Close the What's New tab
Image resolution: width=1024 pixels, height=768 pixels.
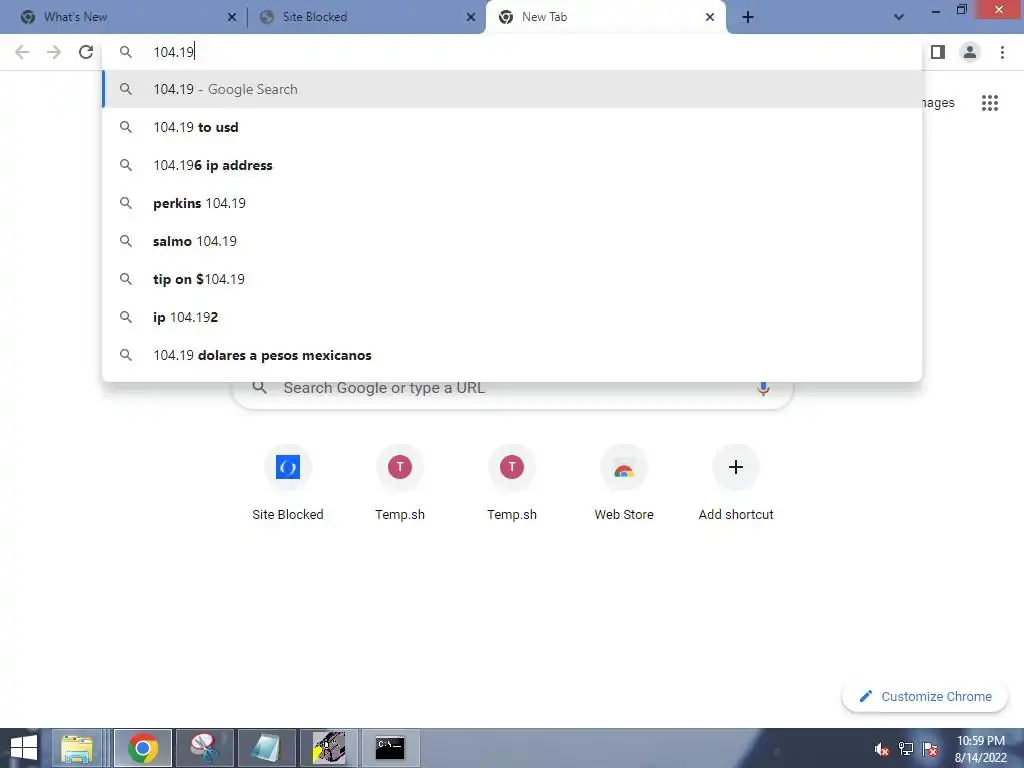tap(232, 18)
